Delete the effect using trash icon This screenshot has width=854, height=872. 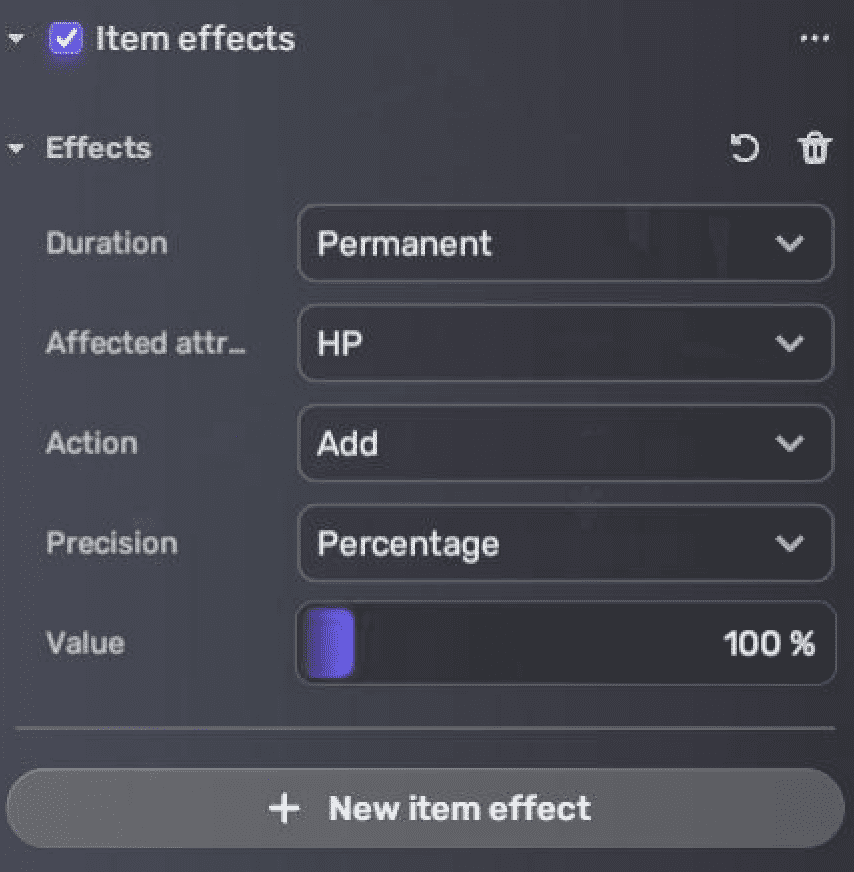(x=816, y=148)
